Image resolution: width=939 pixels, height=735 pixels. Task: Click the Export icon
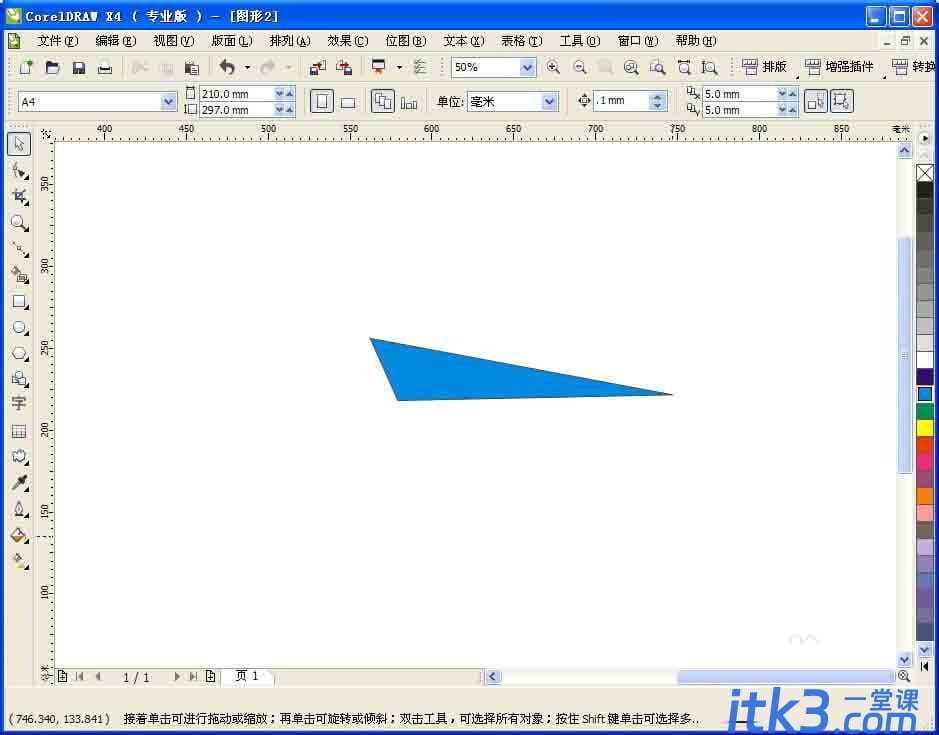(344, 68)
